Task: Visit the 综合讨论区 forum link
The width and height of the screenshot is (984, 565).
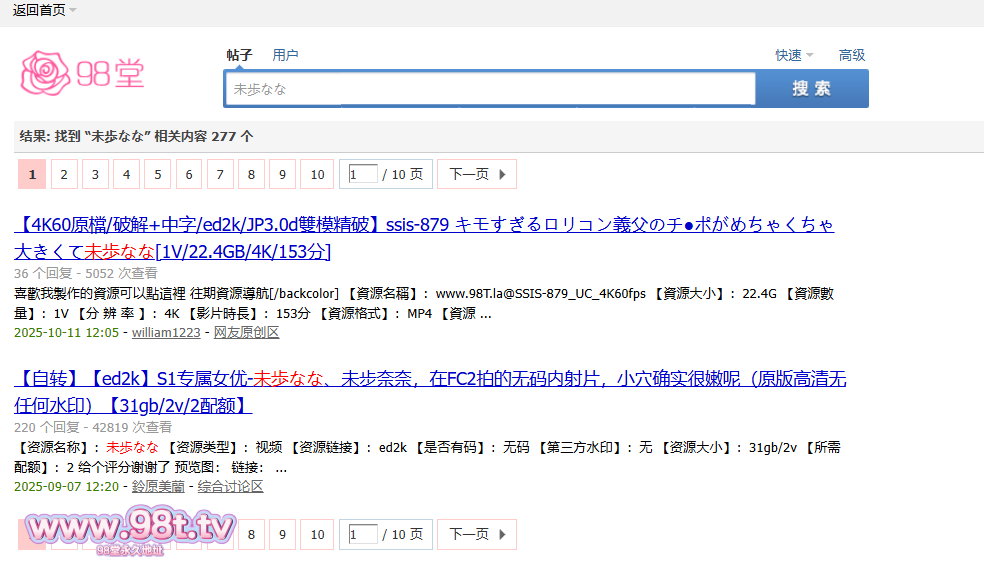Action: coord(230,486)
